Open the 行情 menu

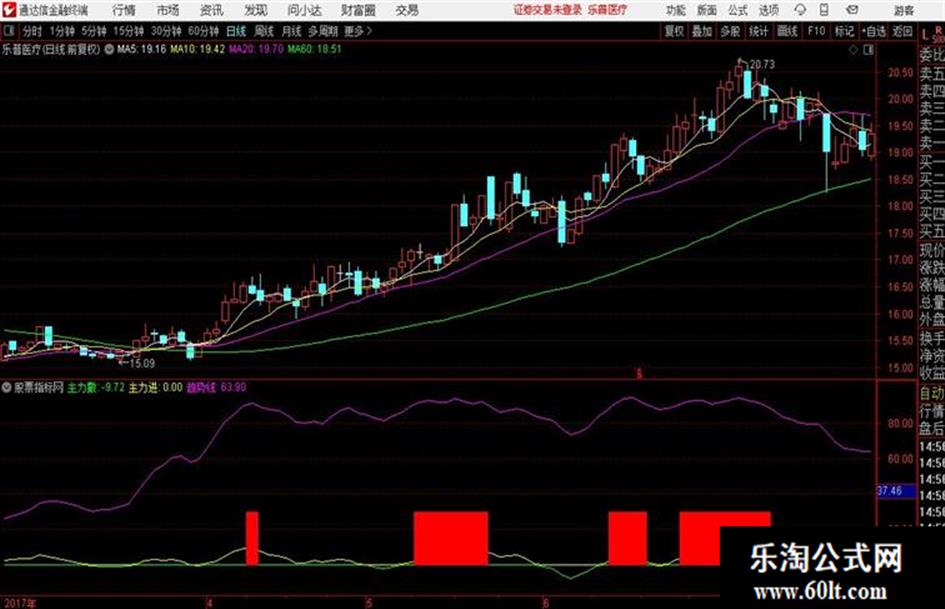[124, 10]
